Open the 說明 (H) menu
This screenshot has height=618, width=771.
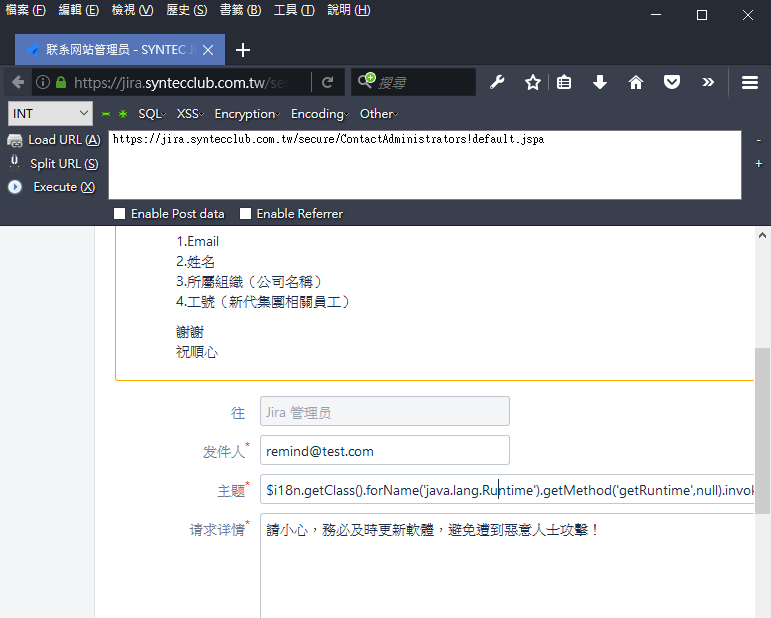pyautogui.click(x=349, y=10)
